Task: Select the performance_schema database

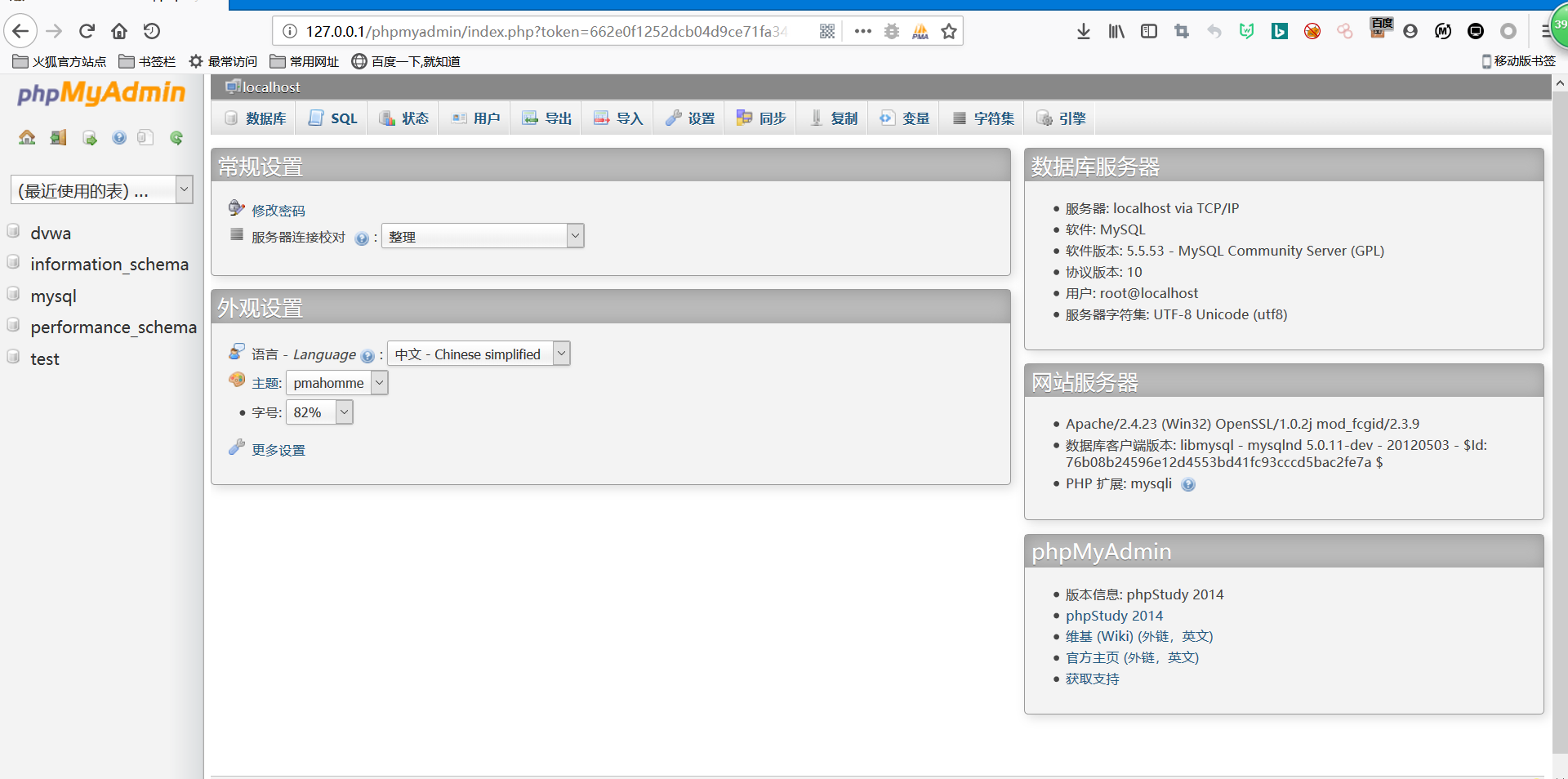Action: click(114, 327)
